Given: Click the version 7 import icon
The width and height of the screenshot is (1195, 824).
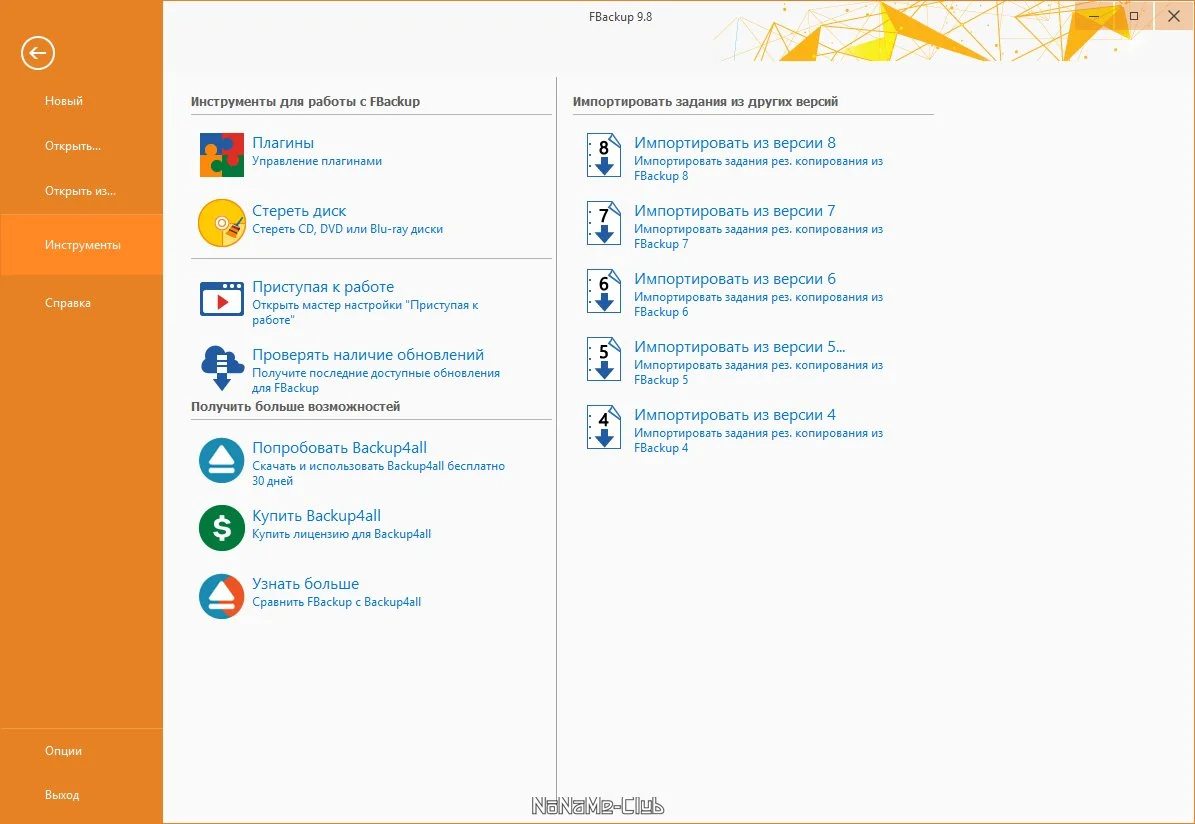Looking at the screenshot, I should tap(604, 223).
